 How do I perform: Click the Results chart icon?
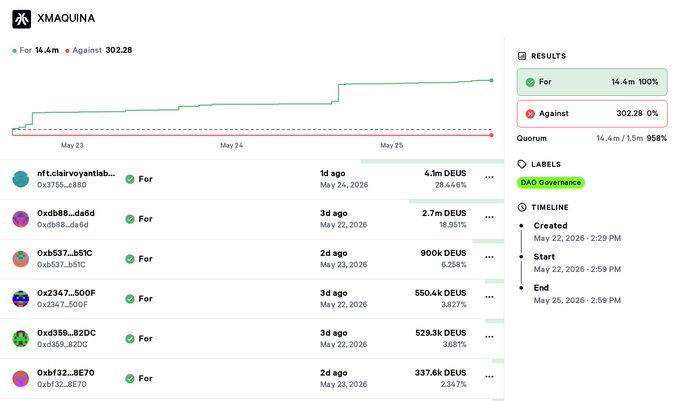click(x=522, y=56)
